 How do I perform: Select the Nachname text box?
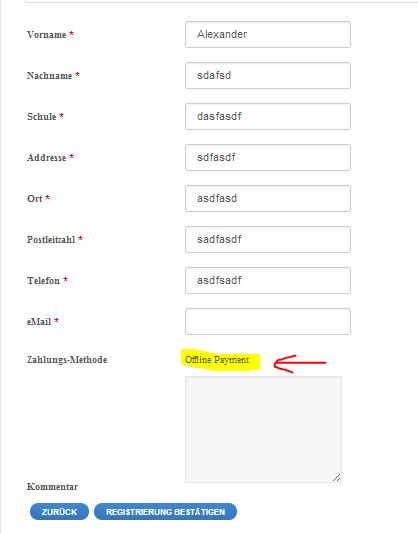click(268, 76)
